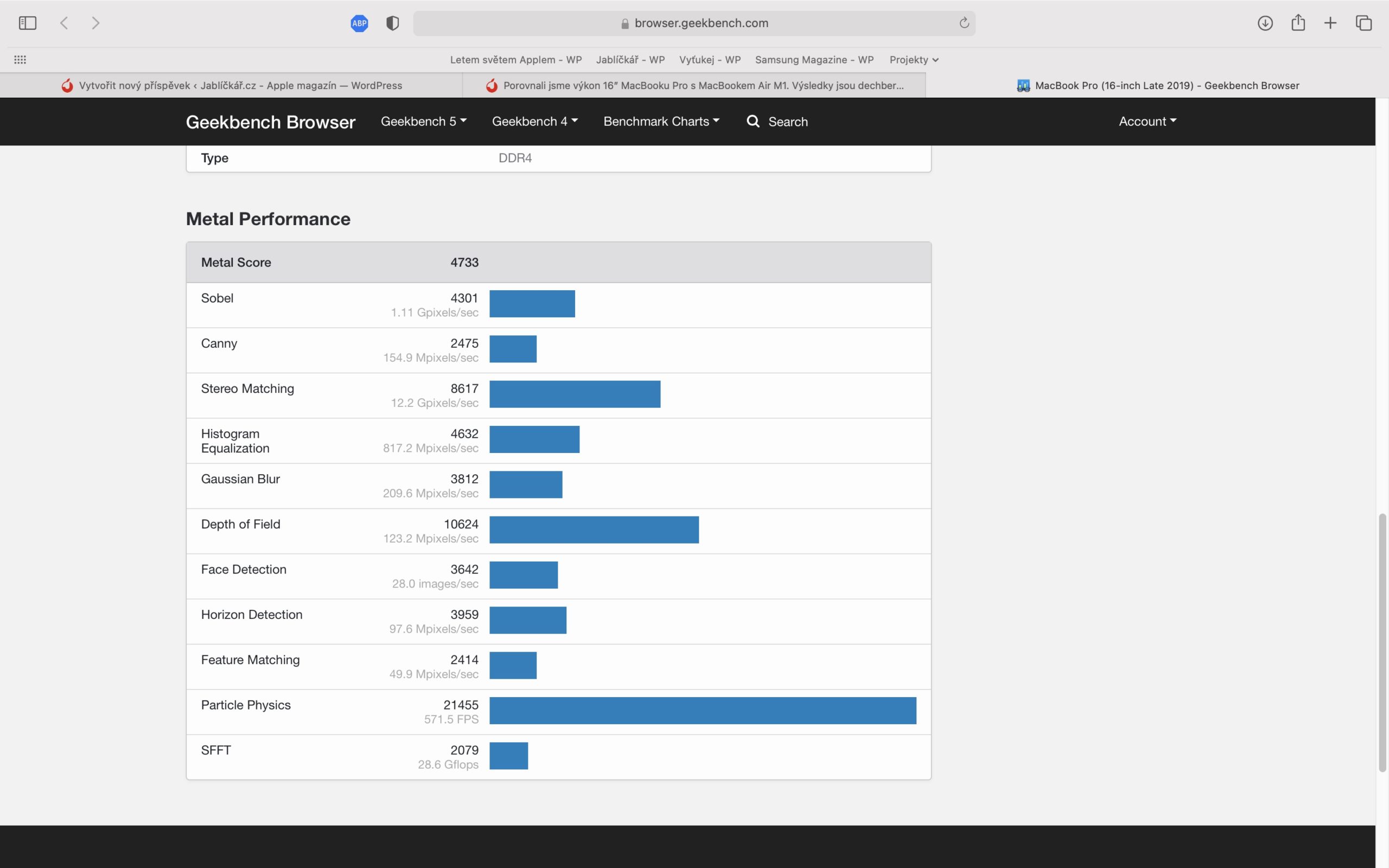Switch to the Porovnali jsme výkon tab
This screenshot has width=1389, height=868.
(x=694, y=86)
